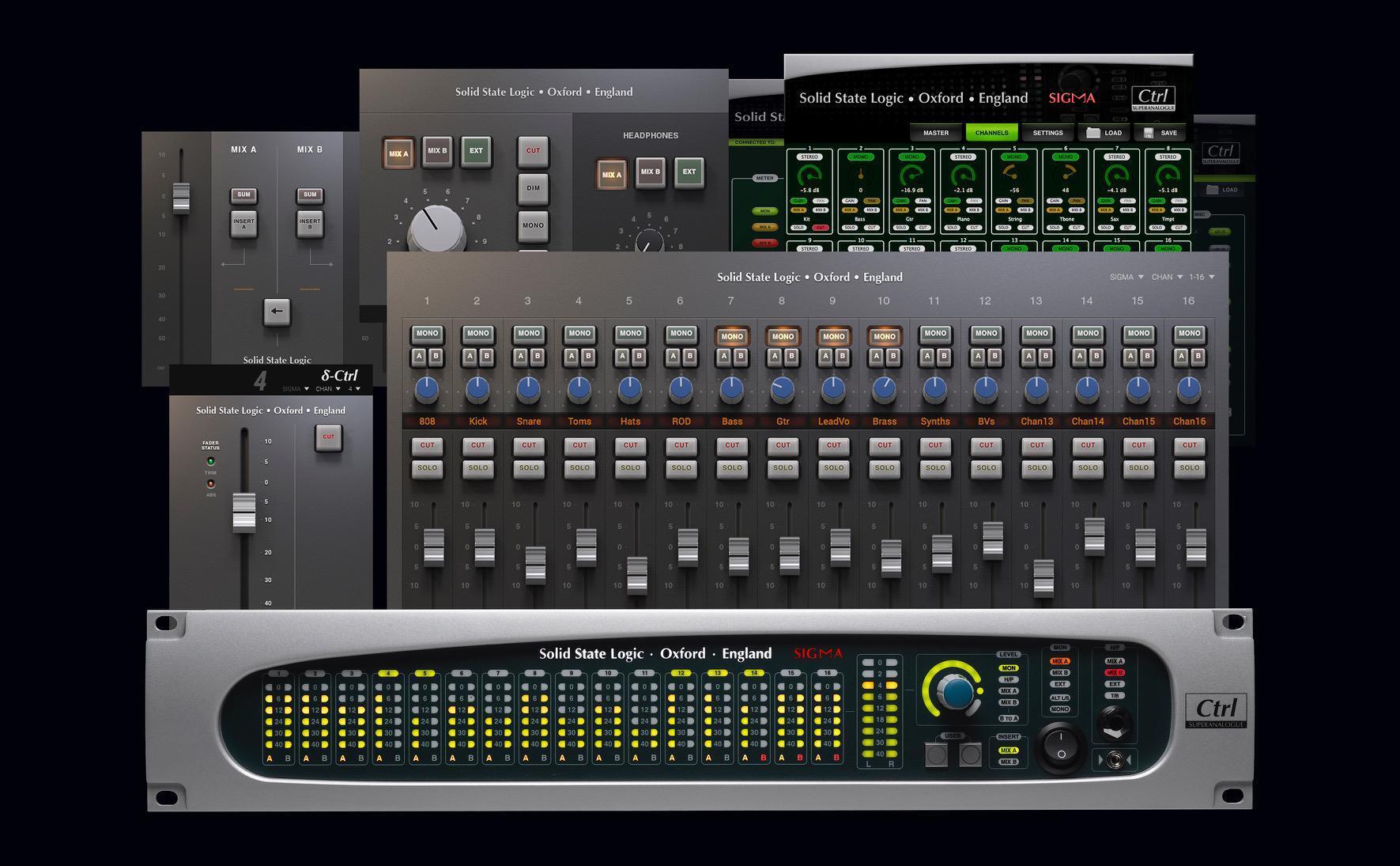
Task: Click the folder icon on the LOAD button
Action: 1093,133
